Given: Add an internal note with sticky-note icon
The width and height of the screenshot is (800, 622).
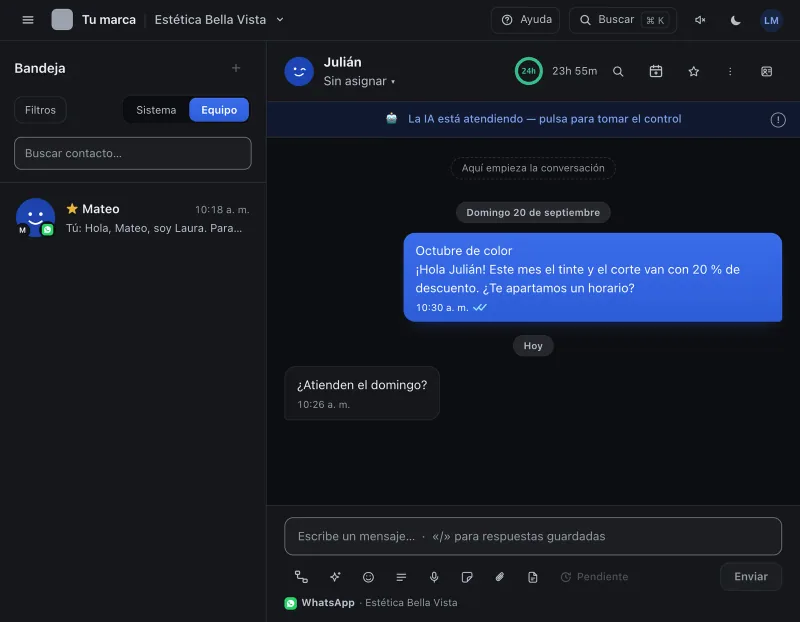Looking at the screenshot, I should [466, 577].
